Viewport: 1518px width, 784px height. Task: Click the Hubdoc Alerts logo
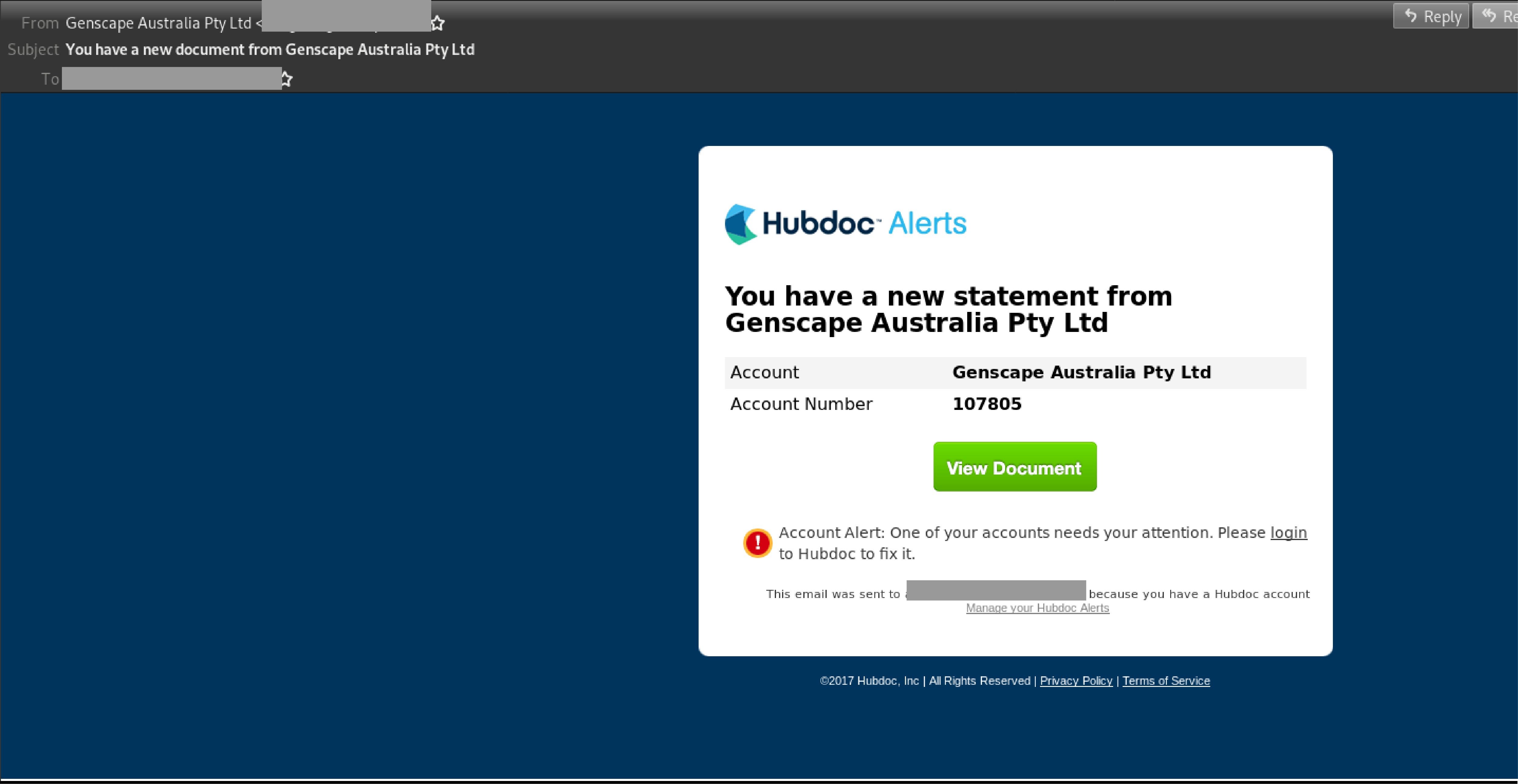[x=845, y=224]
